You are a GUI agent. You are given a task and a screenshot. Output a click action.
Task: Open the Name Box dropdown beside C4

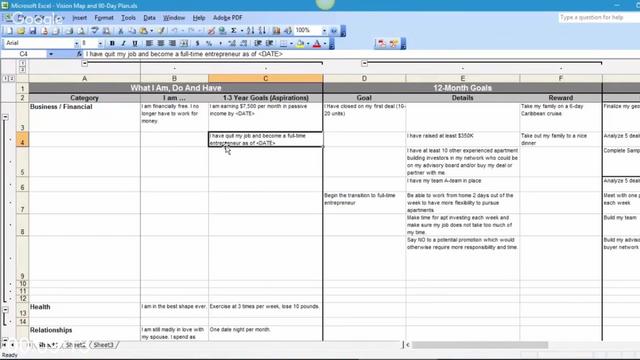click(51, 54)
